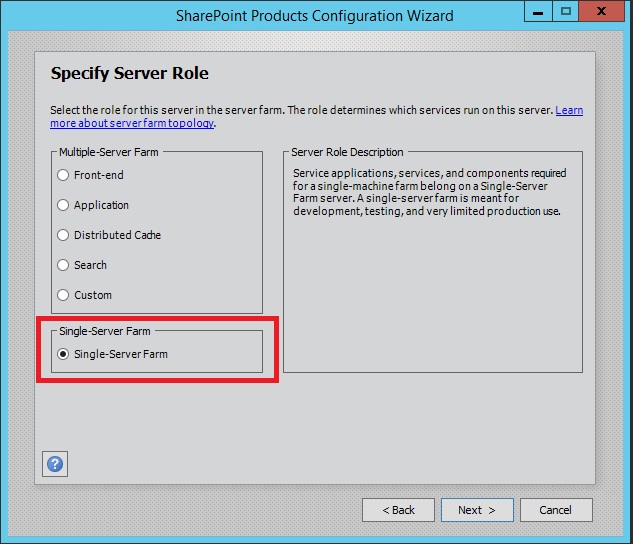Click the Specify Server Role heading
The width and height of the screenshot is (633, 544).
[130, 74]
